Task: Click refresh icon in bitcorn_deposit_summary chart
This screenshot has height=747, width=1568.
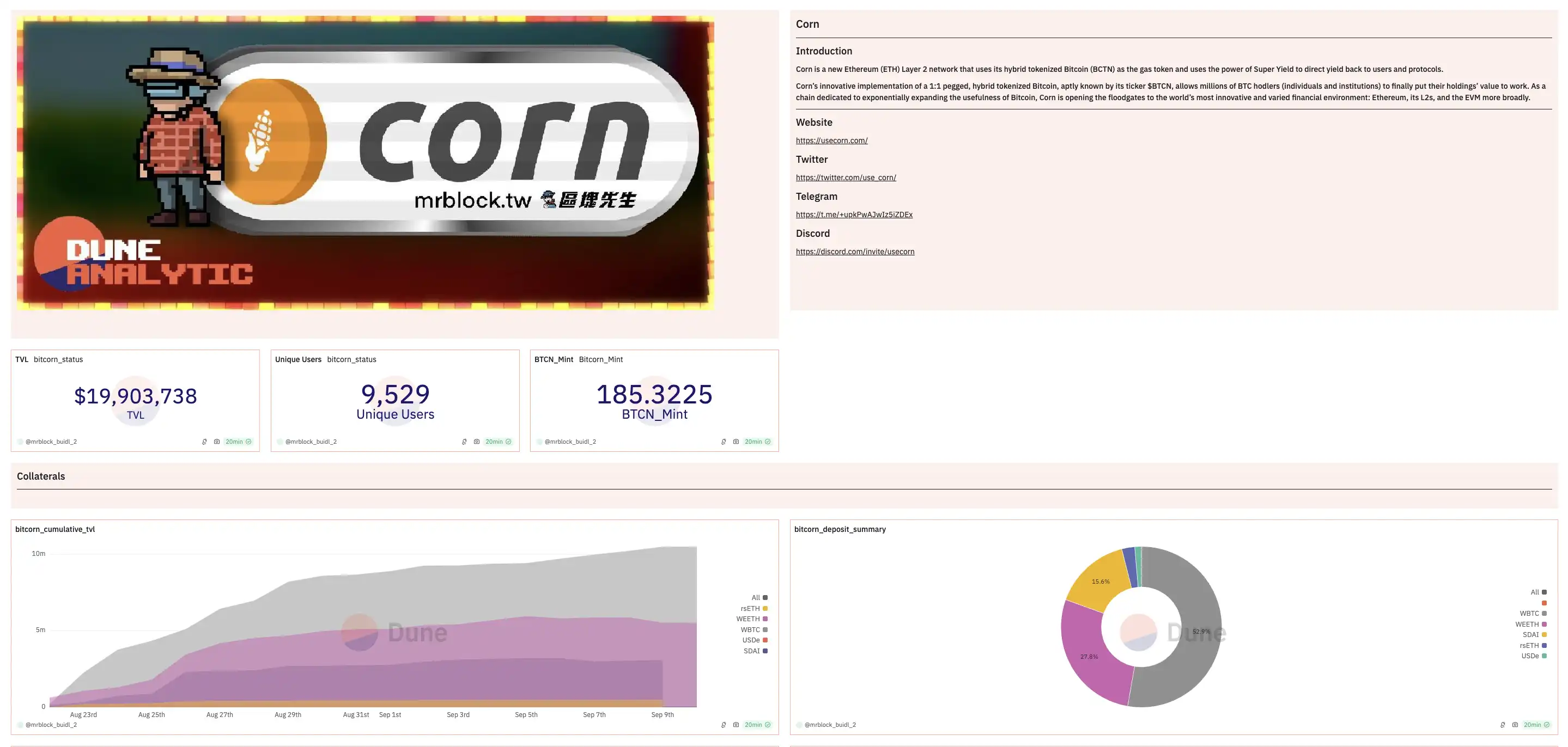Action: tap(1503, 725)
